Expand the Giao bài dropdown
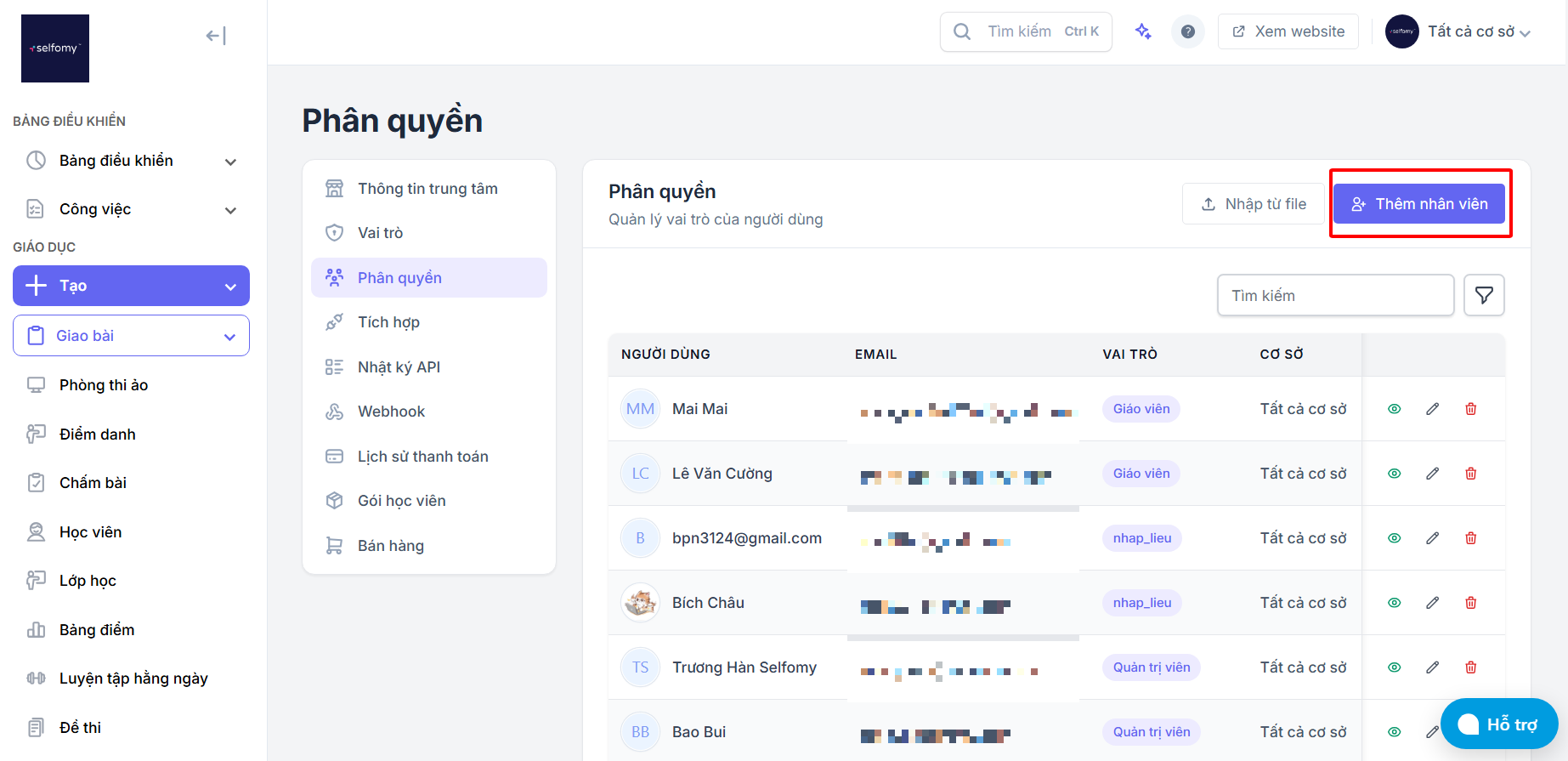The height and width of the screenshot is (761, 1568). tap(131, 336)
